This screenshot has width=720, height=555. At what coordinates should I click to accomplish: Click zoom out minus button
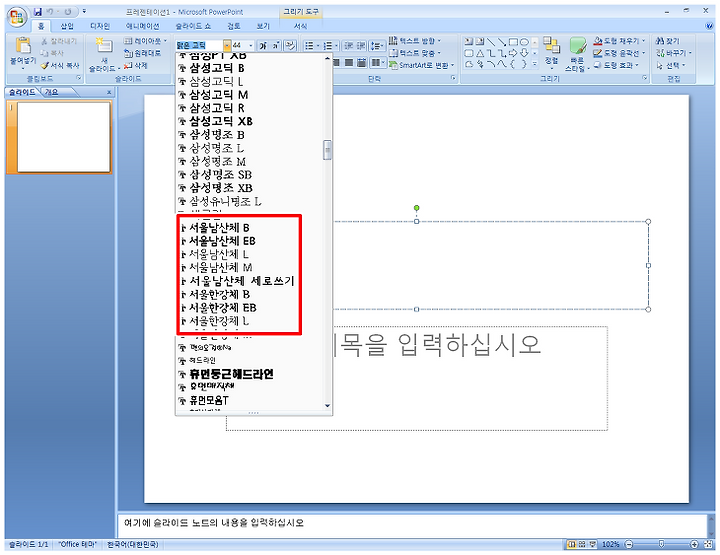[629, 544]
